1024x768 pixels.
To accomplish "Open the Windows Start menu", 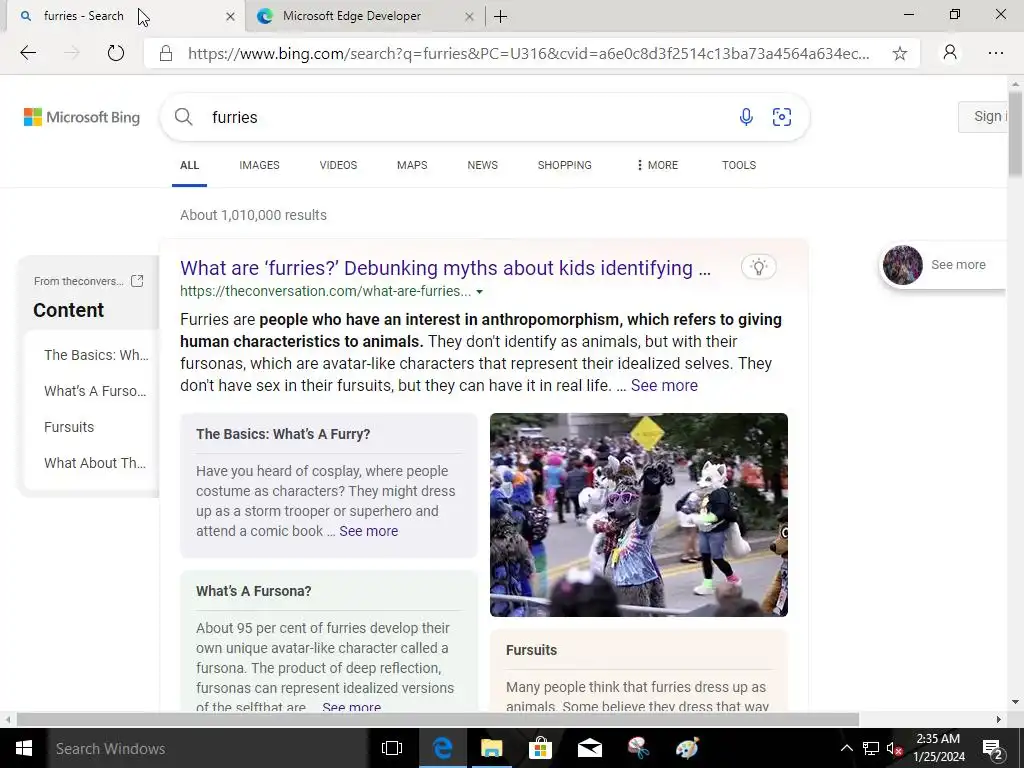I will pos(24,748).
